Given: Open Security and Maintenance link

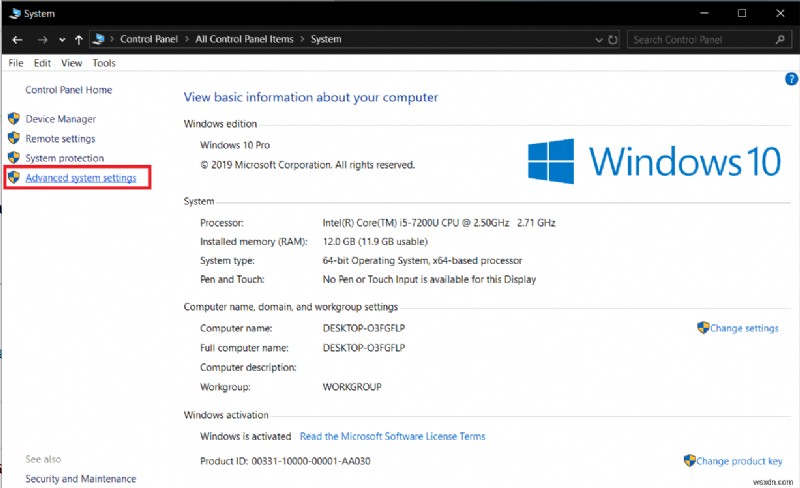Looking at the screenshot, I should click(x=81, y=479).
